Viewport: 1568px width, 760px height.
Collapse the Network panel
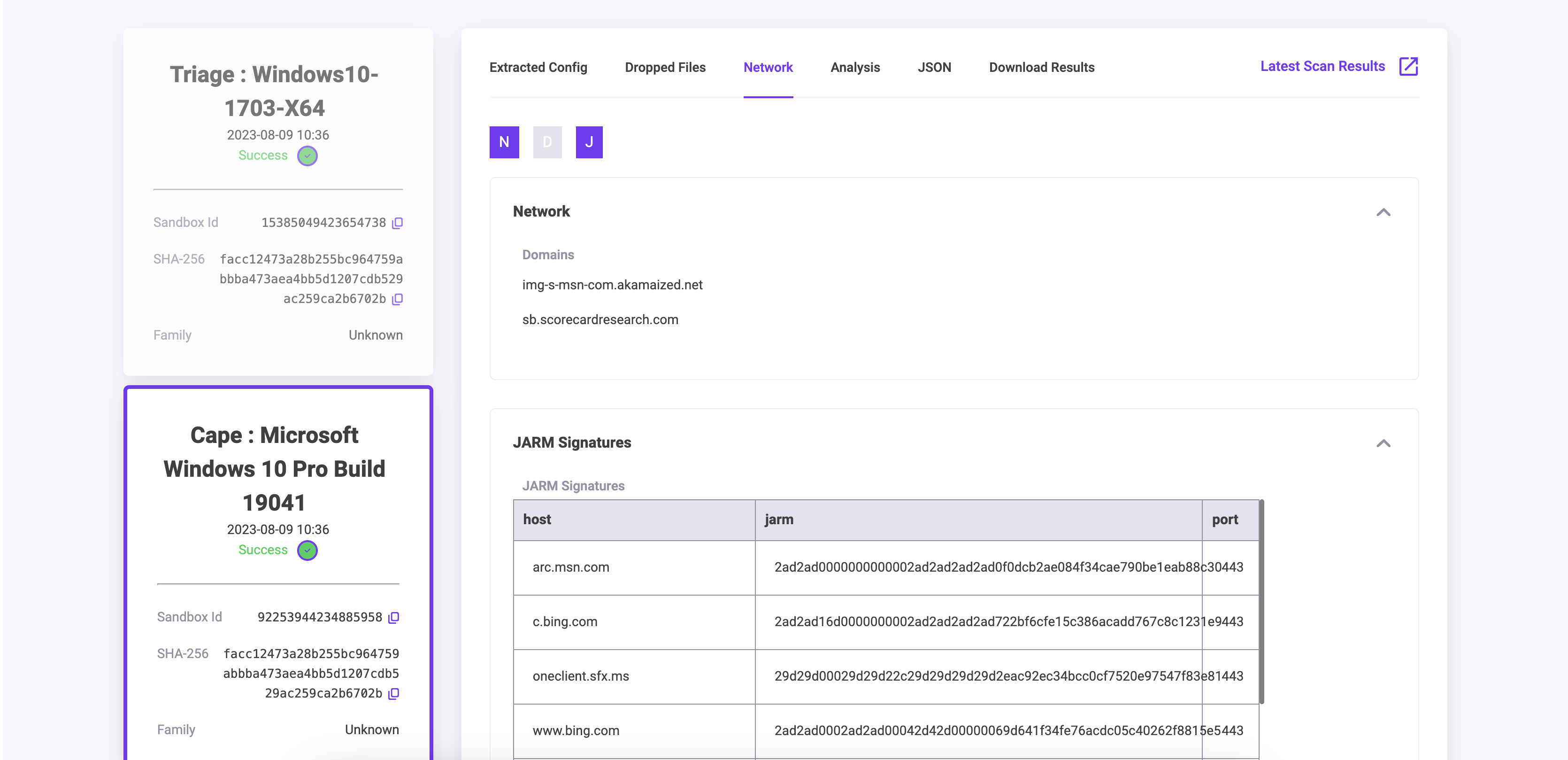click(1384, 212)
